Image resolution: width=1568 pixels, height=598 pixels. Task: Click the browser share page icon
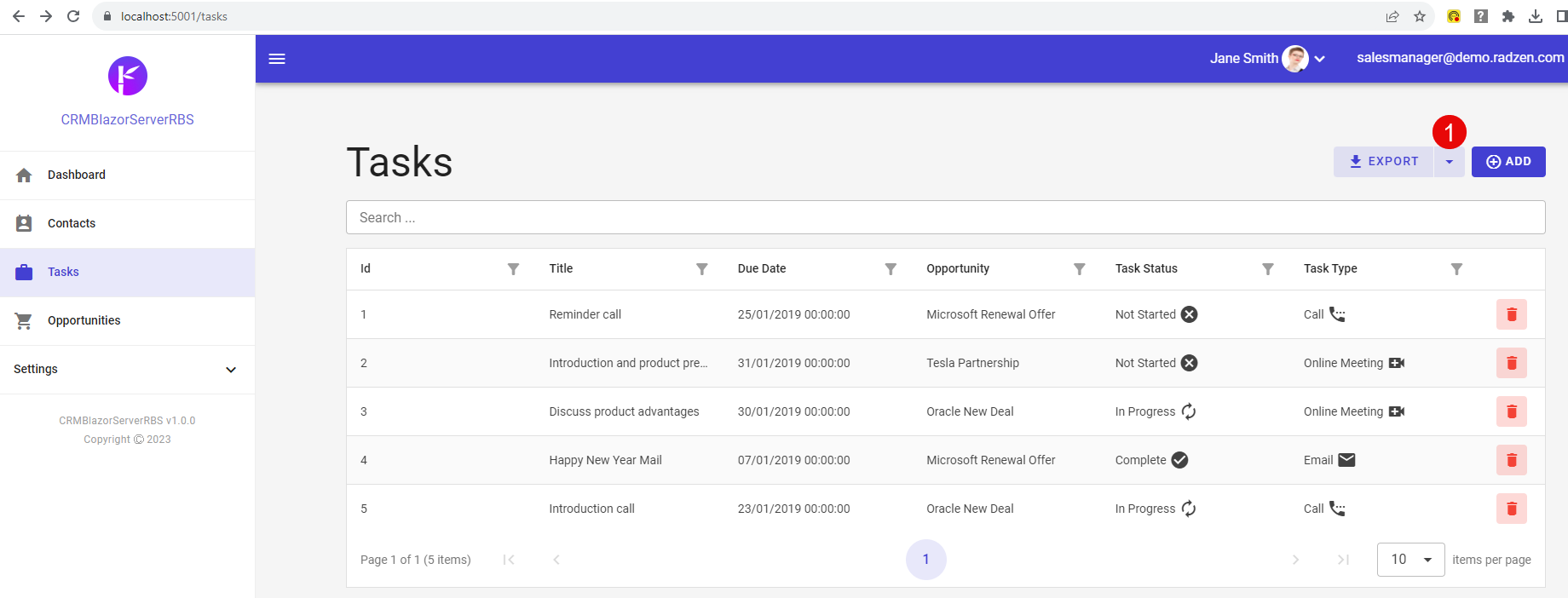point(1392,16)
